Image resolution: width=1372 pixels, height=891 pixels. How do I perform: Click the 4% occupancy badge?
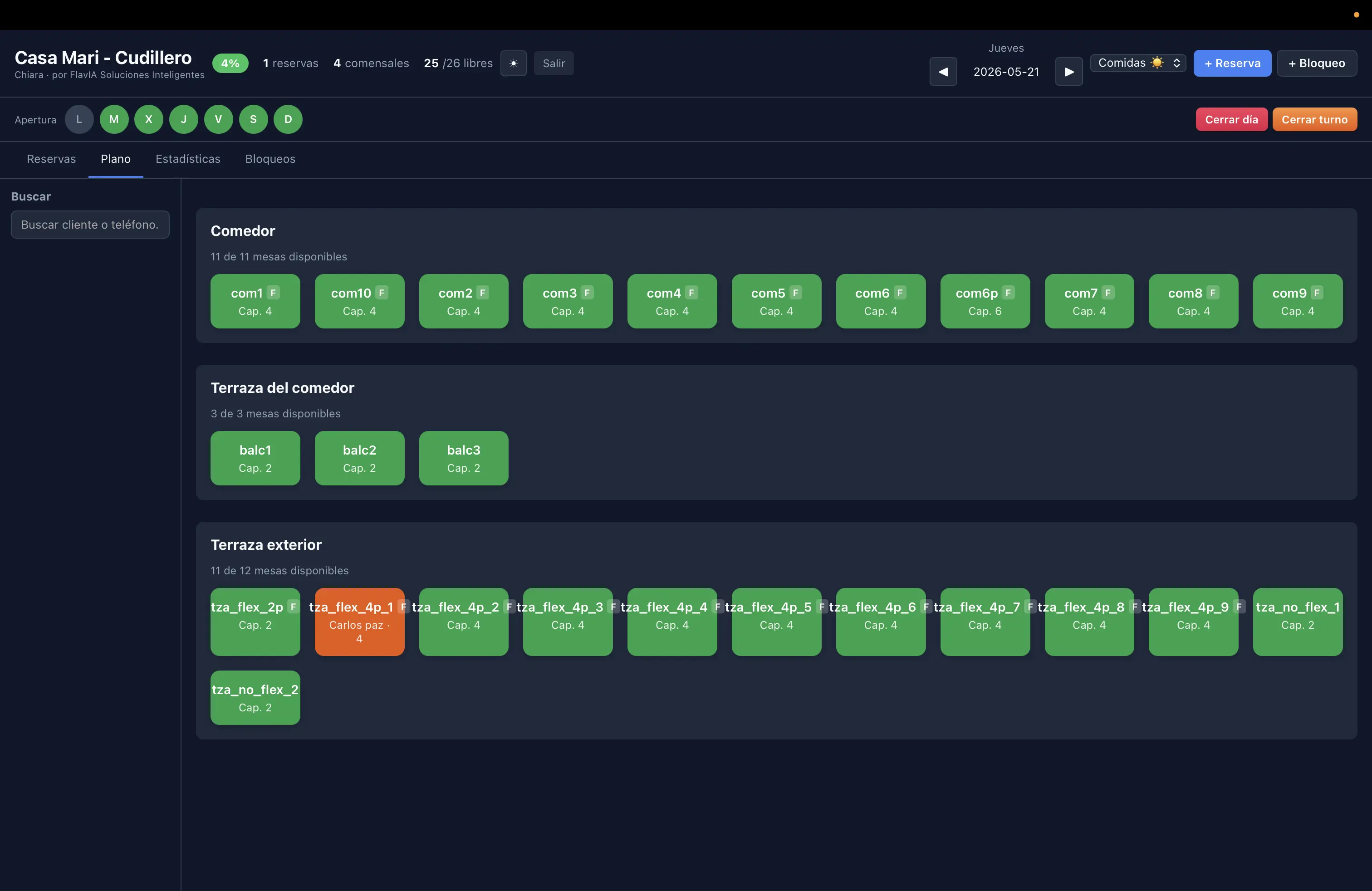(230, 64)
